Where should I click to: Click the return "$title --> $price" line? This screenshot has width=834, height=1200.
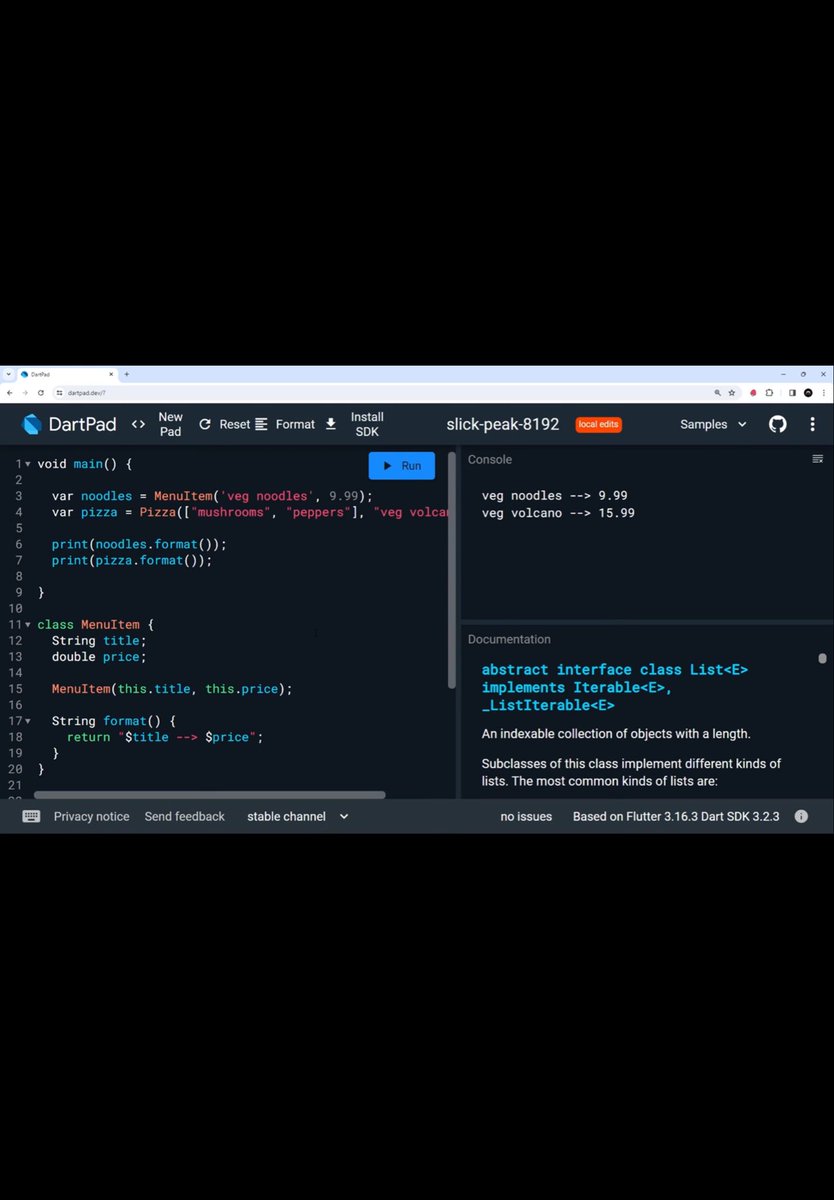click(165, 736)
